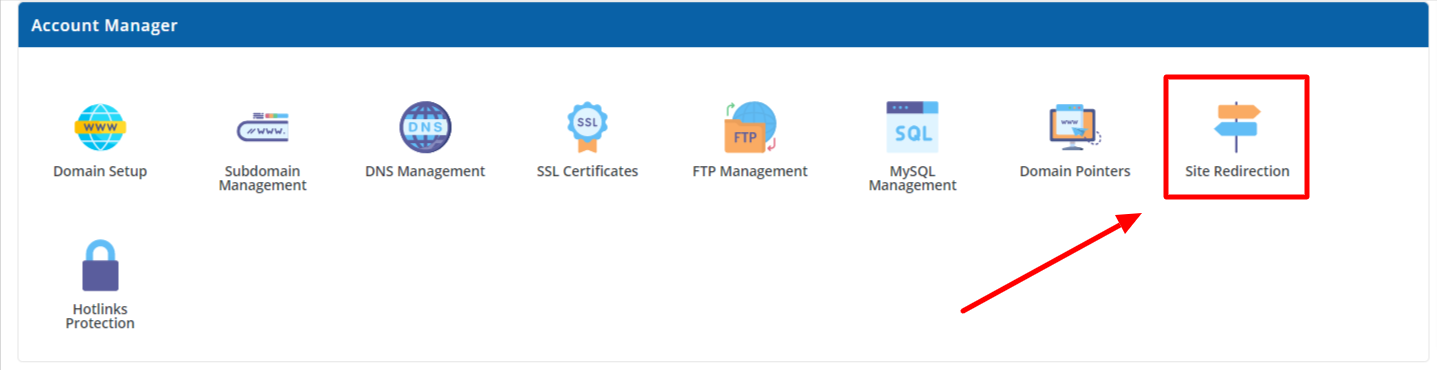Click the Domain Setup label
This screenshot has height=370, width=1437.
100,171
